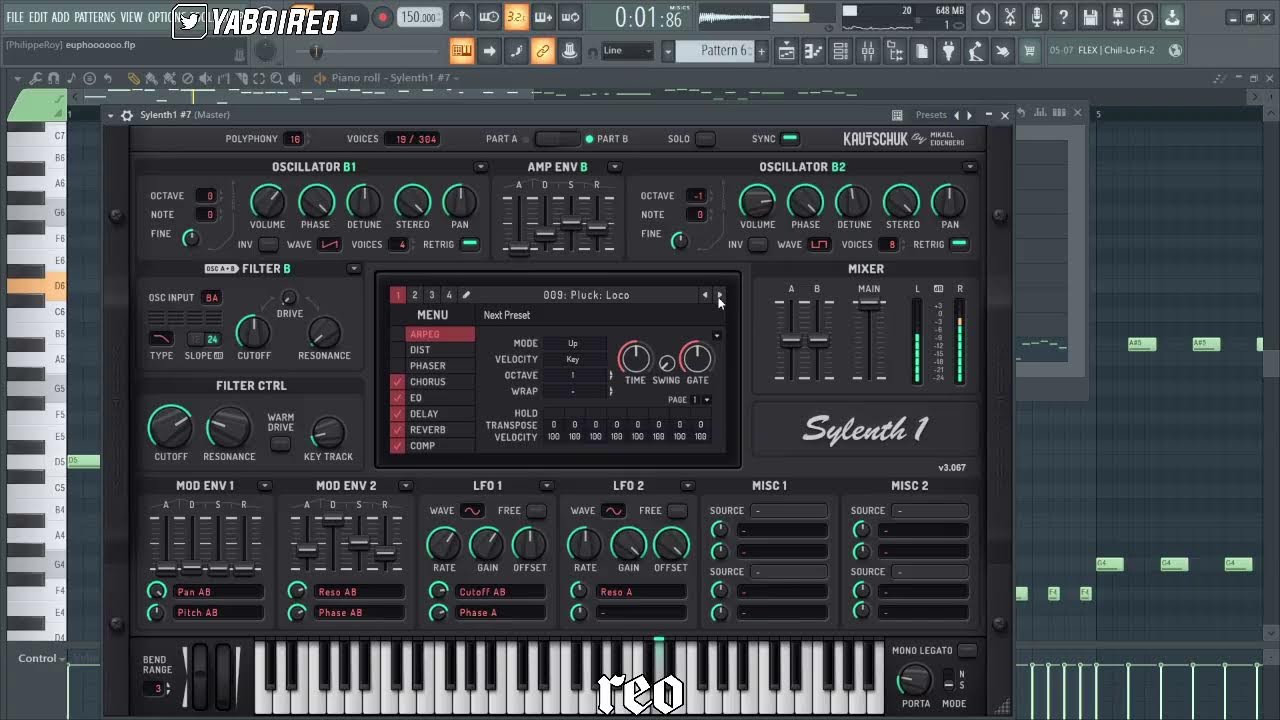The image size is (1280, 720).
Task: Enable LFO 1 FREE switch
Action: click(x=537, y=511)
